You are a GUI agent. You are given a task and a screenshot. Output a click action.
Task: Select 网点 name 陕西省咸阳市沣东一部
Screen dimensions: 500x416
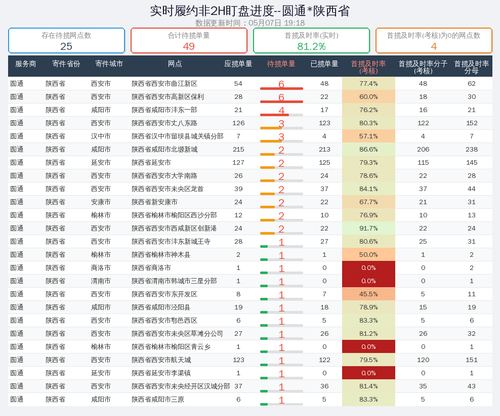pos(164,110)
